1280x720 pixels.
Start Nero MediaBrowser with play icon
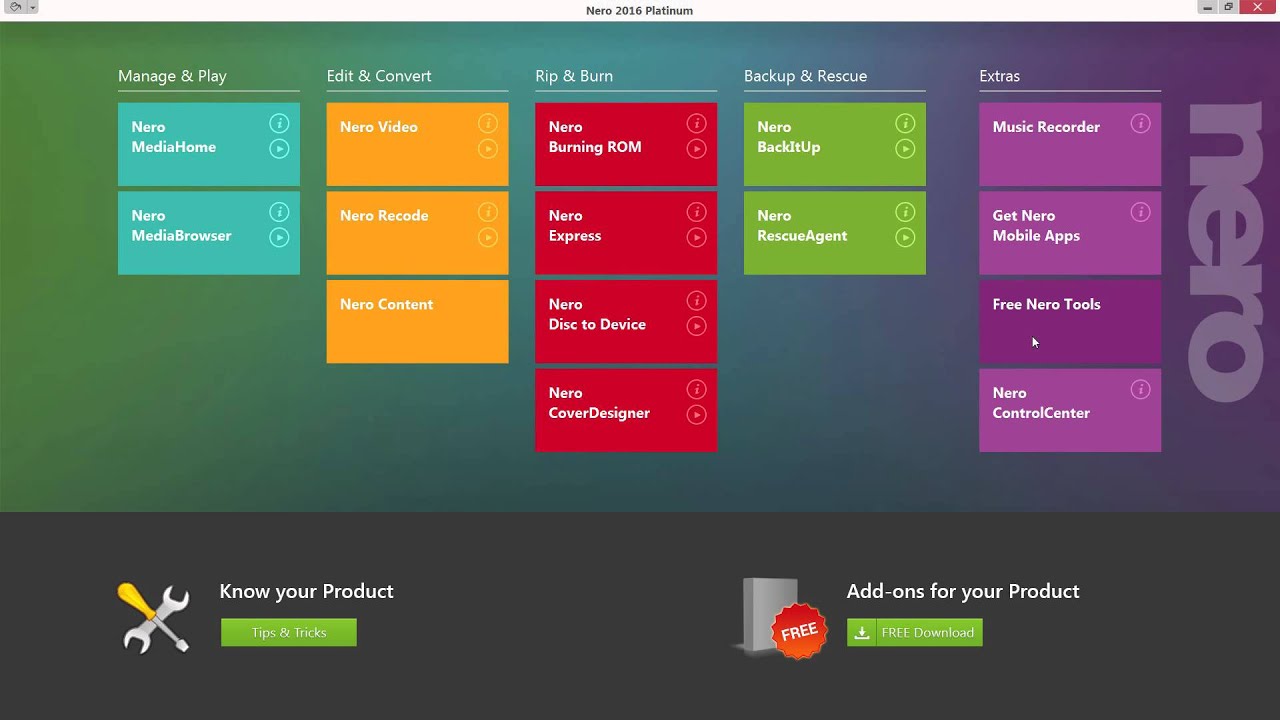pyautogui.click(x=279, y=237)
